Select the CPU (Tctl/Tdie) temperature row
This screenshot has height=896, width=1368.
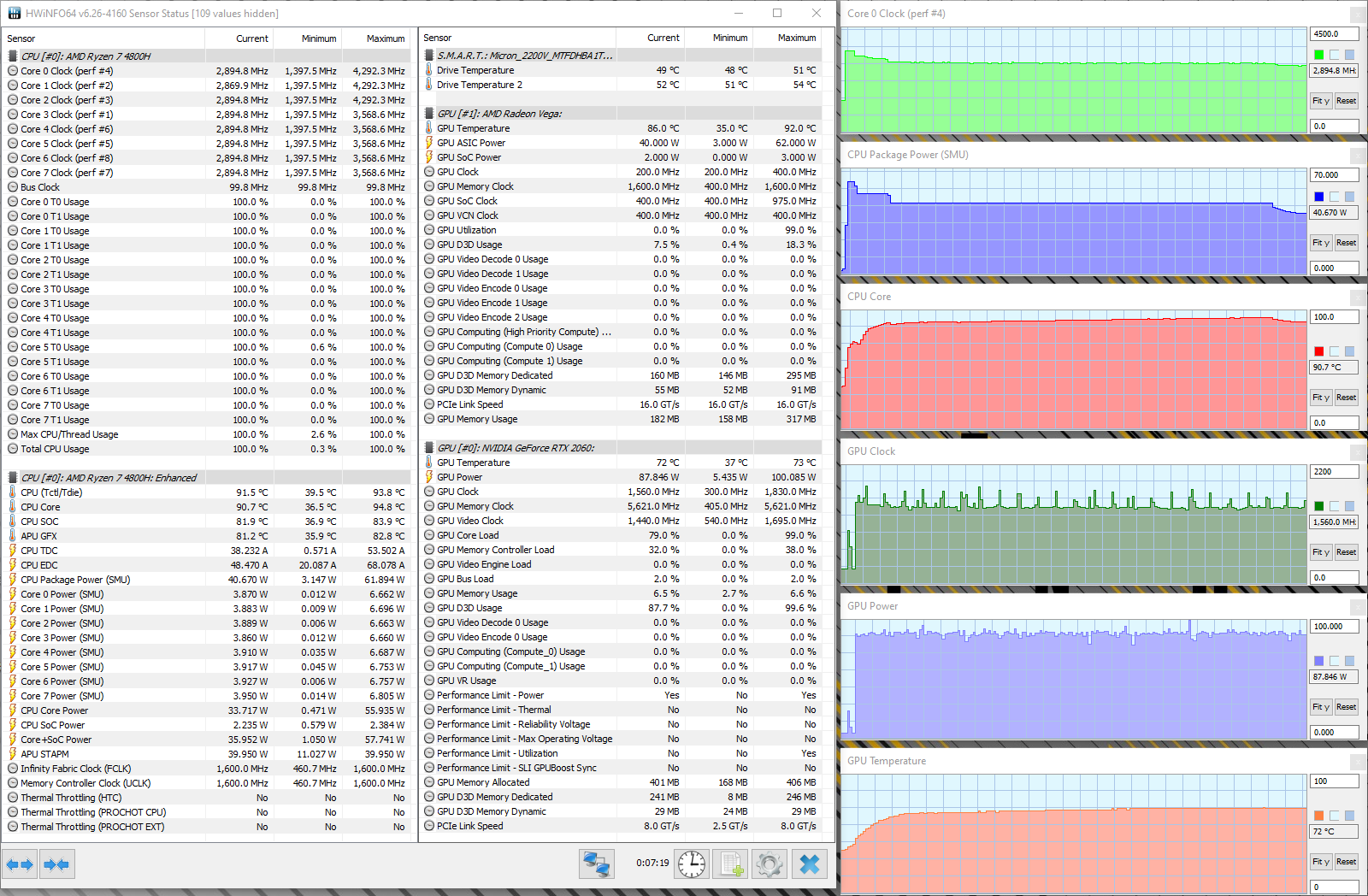click(207, 492)
